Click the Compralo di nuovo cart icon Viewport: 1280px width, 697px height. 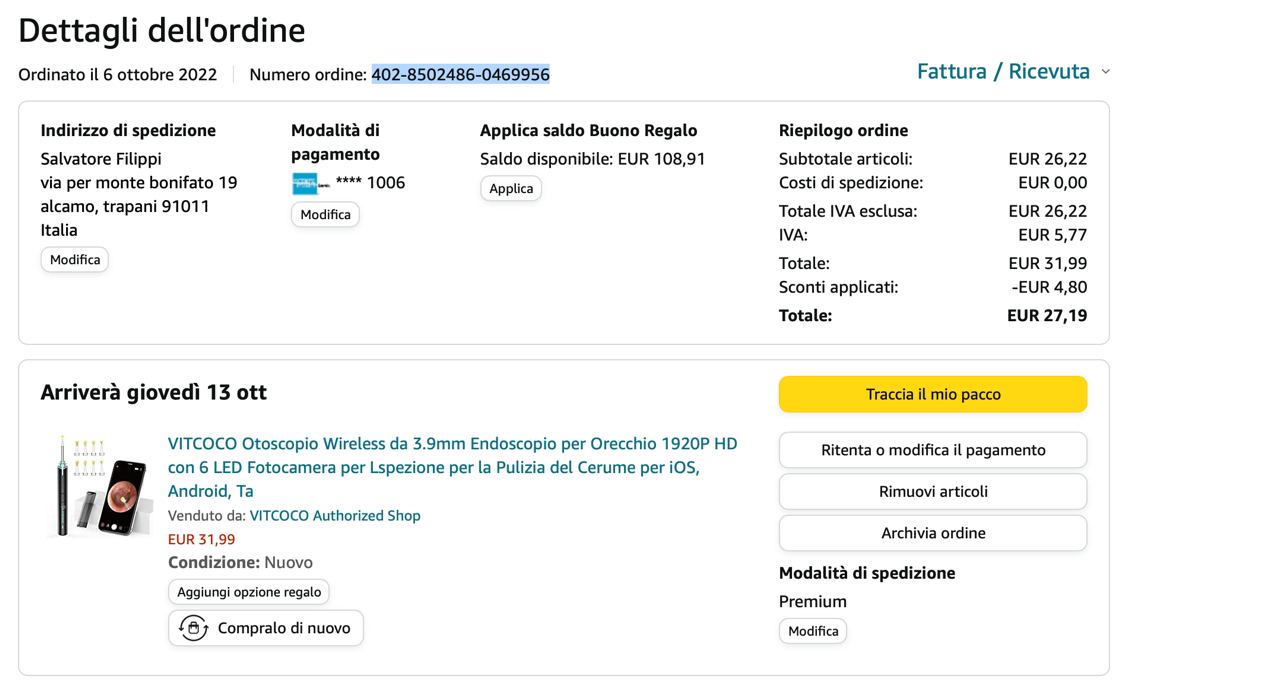coord(193,628)
